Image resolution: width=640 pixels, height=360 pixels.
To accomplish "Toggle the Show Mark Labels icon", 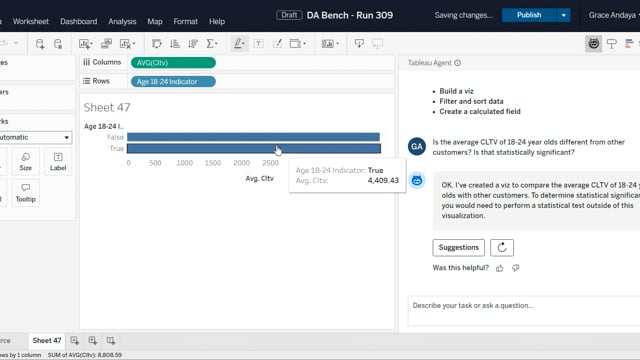I will click(258, 44).
